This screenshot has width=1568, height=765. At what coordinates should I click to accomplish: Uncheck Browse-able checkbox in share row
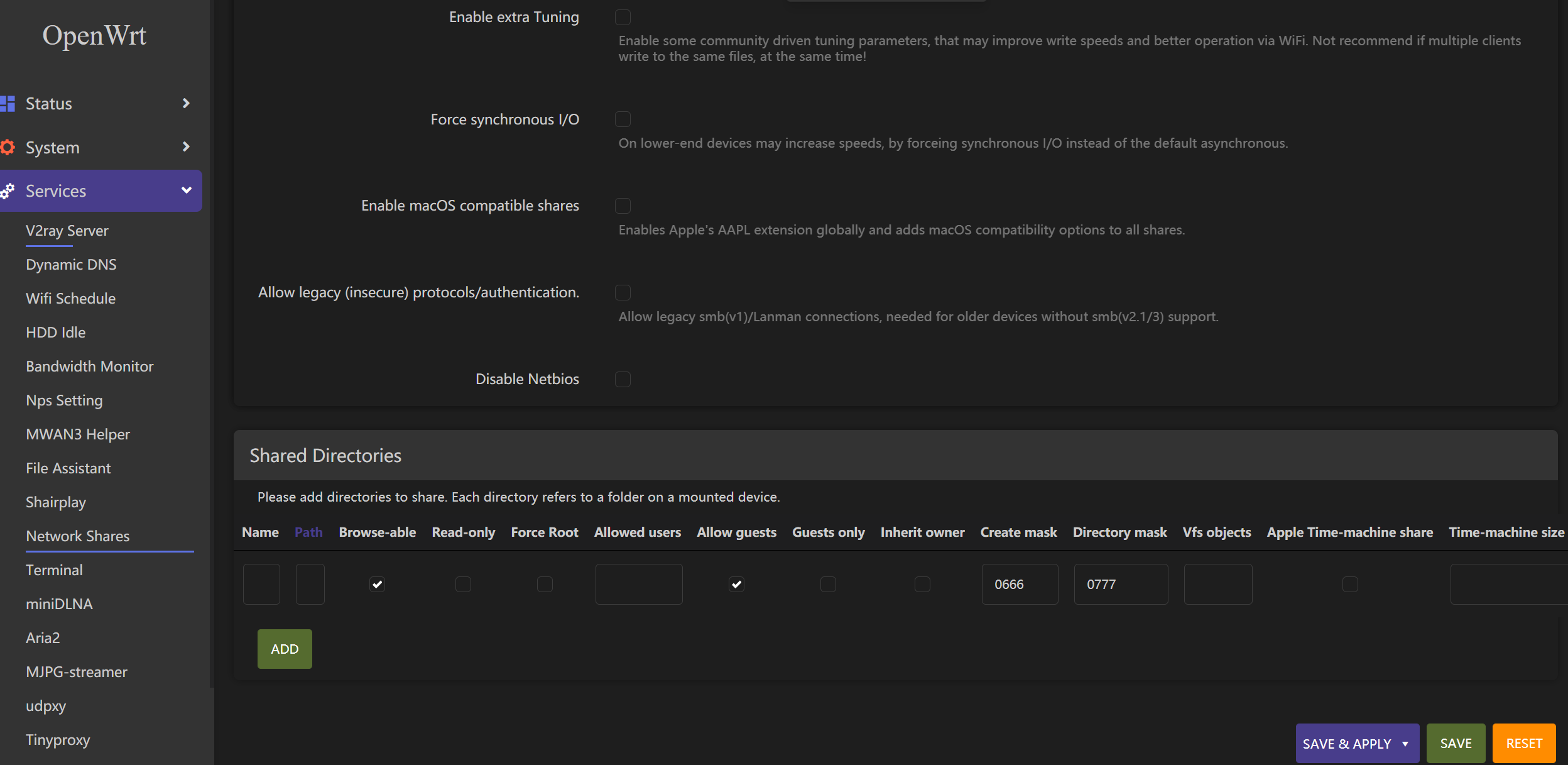[377, 584]
